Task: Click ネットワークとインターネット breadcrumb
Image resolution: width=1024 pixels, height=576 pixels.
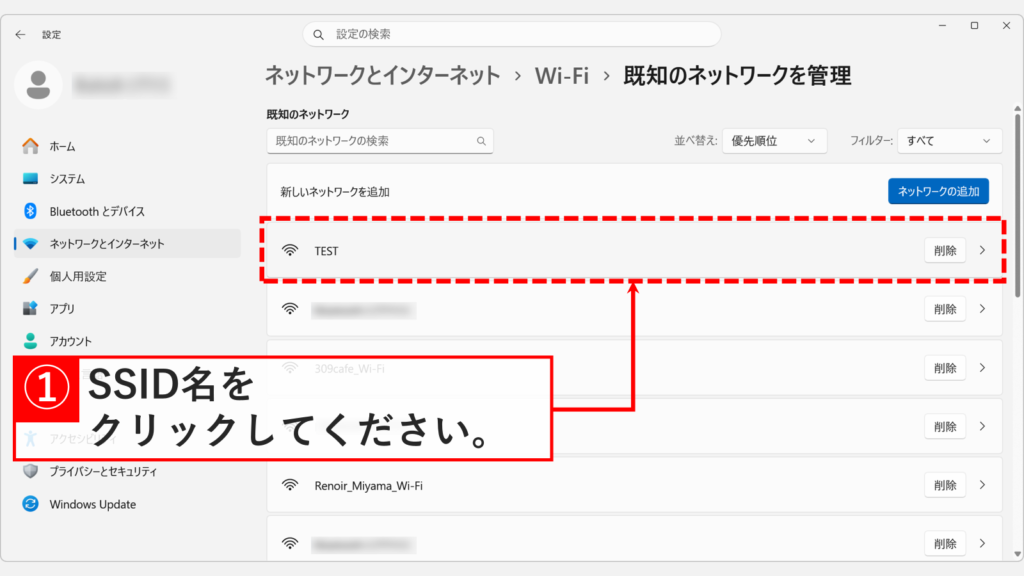Action: pyautogui.click(x=383, y=76)
